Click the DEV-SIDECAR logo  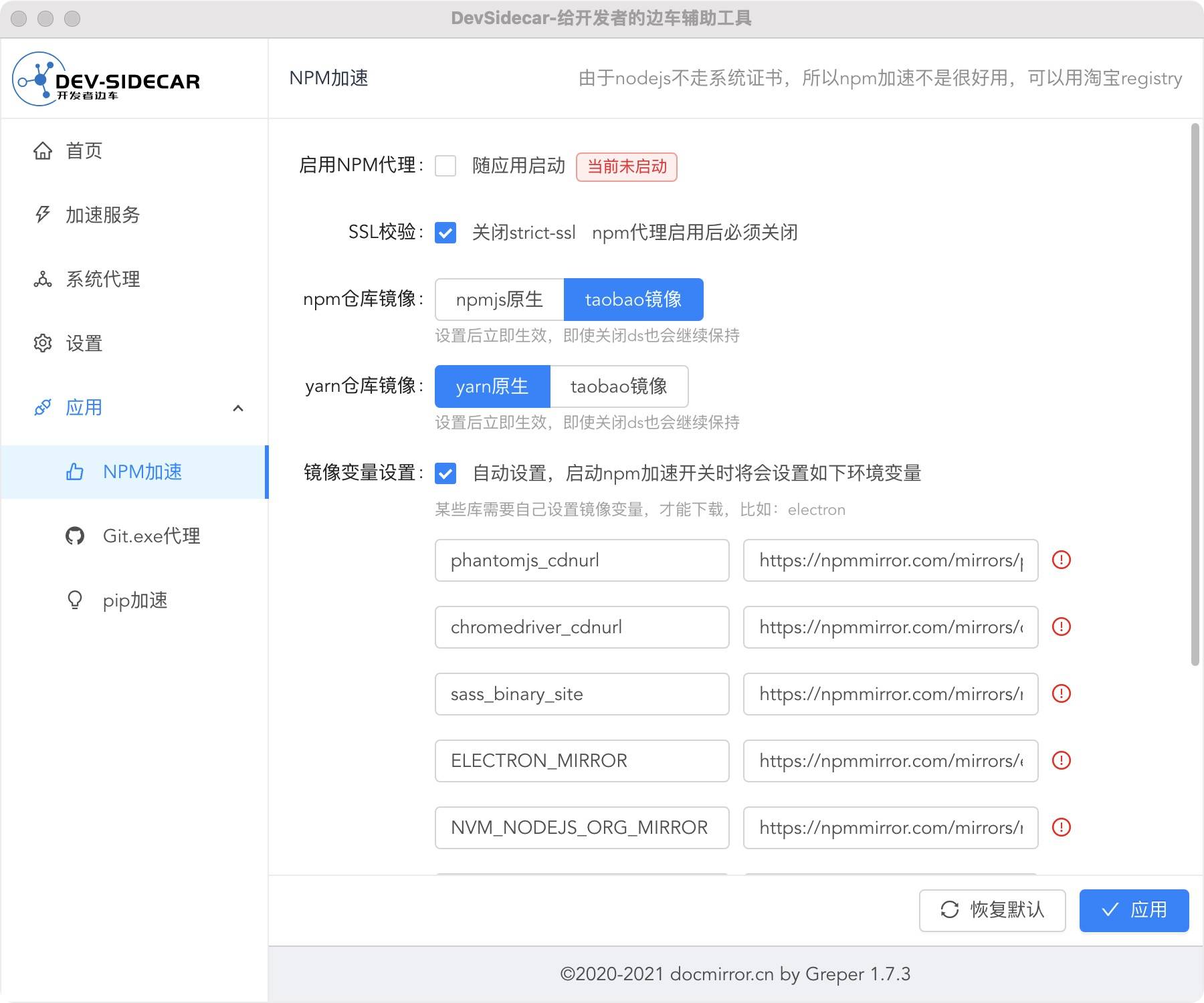[x=107, y=79]
